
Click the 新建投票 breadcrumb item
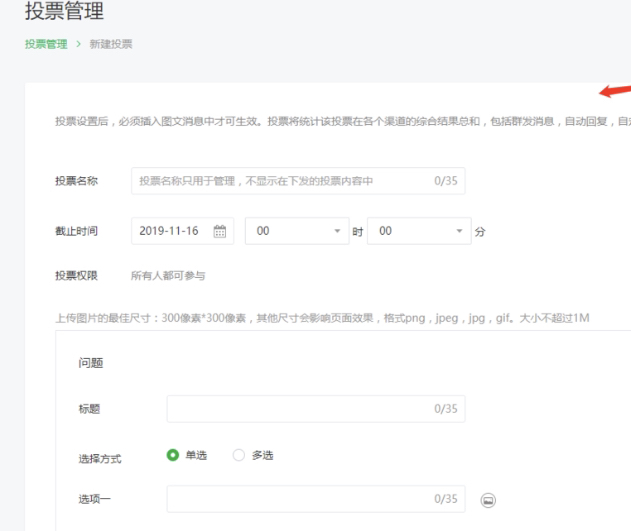(111, 44)
